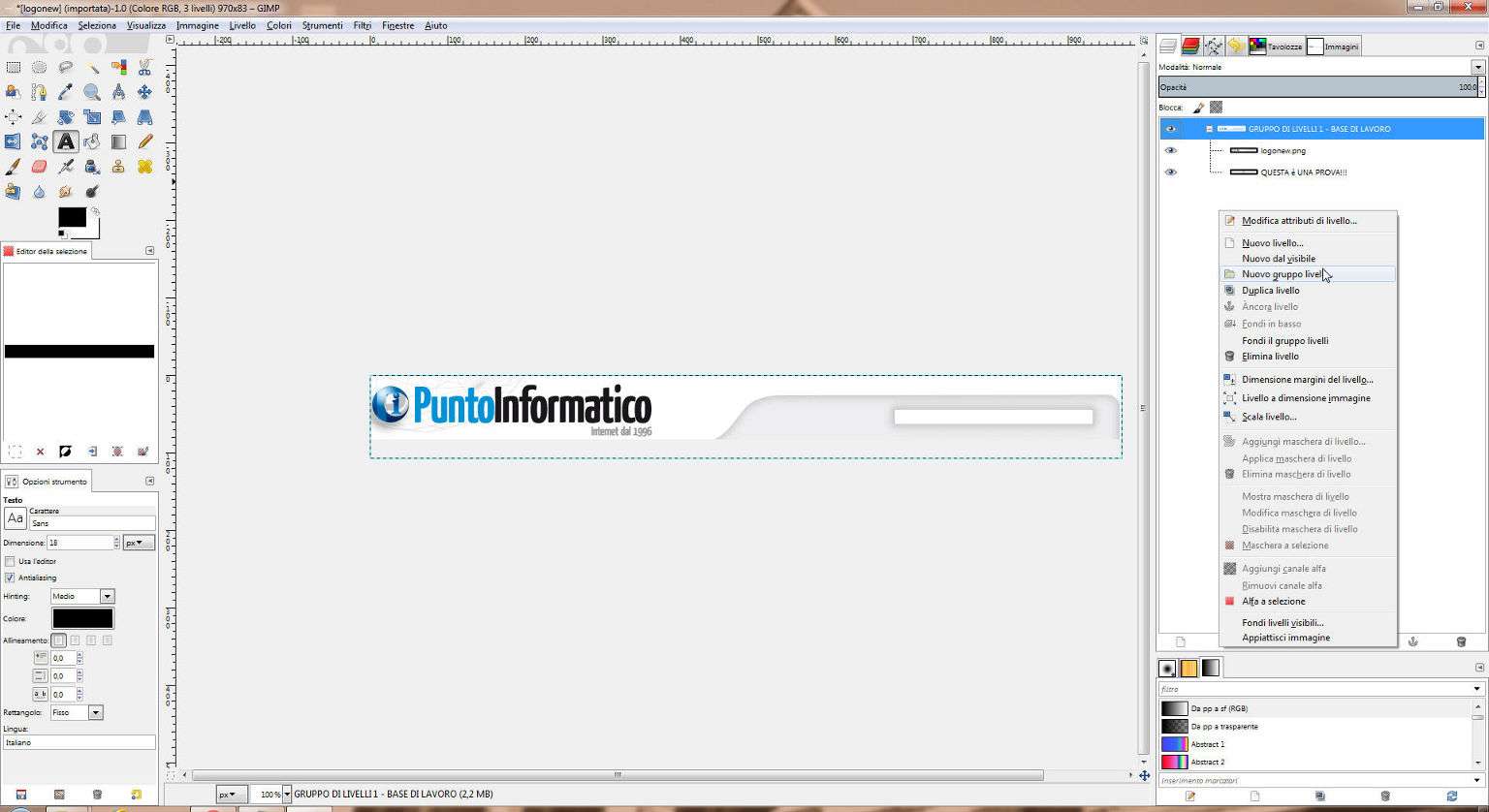1489x812 pixels.
Task: Open the status bar px unit selector
Action: pos(231,795)
